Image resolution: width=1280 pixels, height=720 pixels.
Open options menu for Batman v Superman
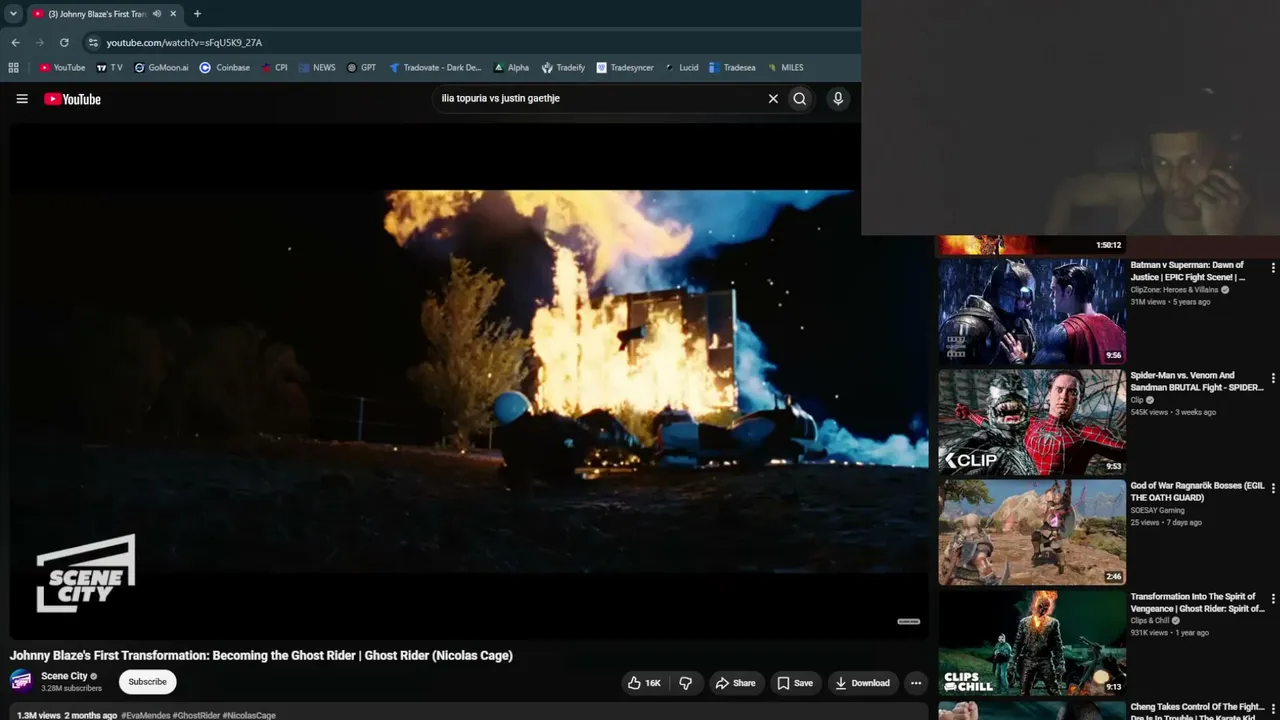[x=1273, y=268]
